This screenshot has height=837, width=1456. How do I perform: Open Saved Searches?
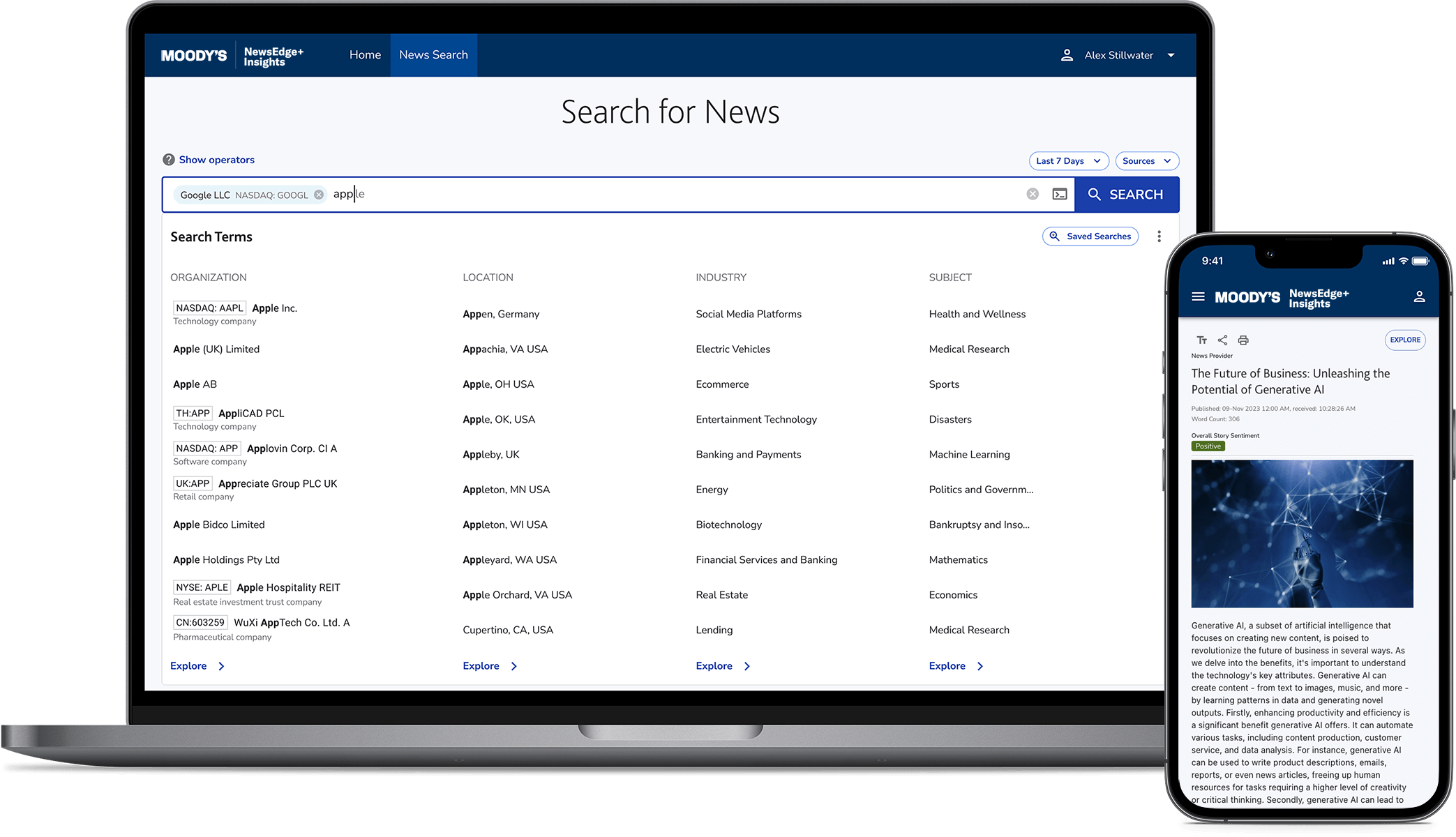[x=1090, y=236]
